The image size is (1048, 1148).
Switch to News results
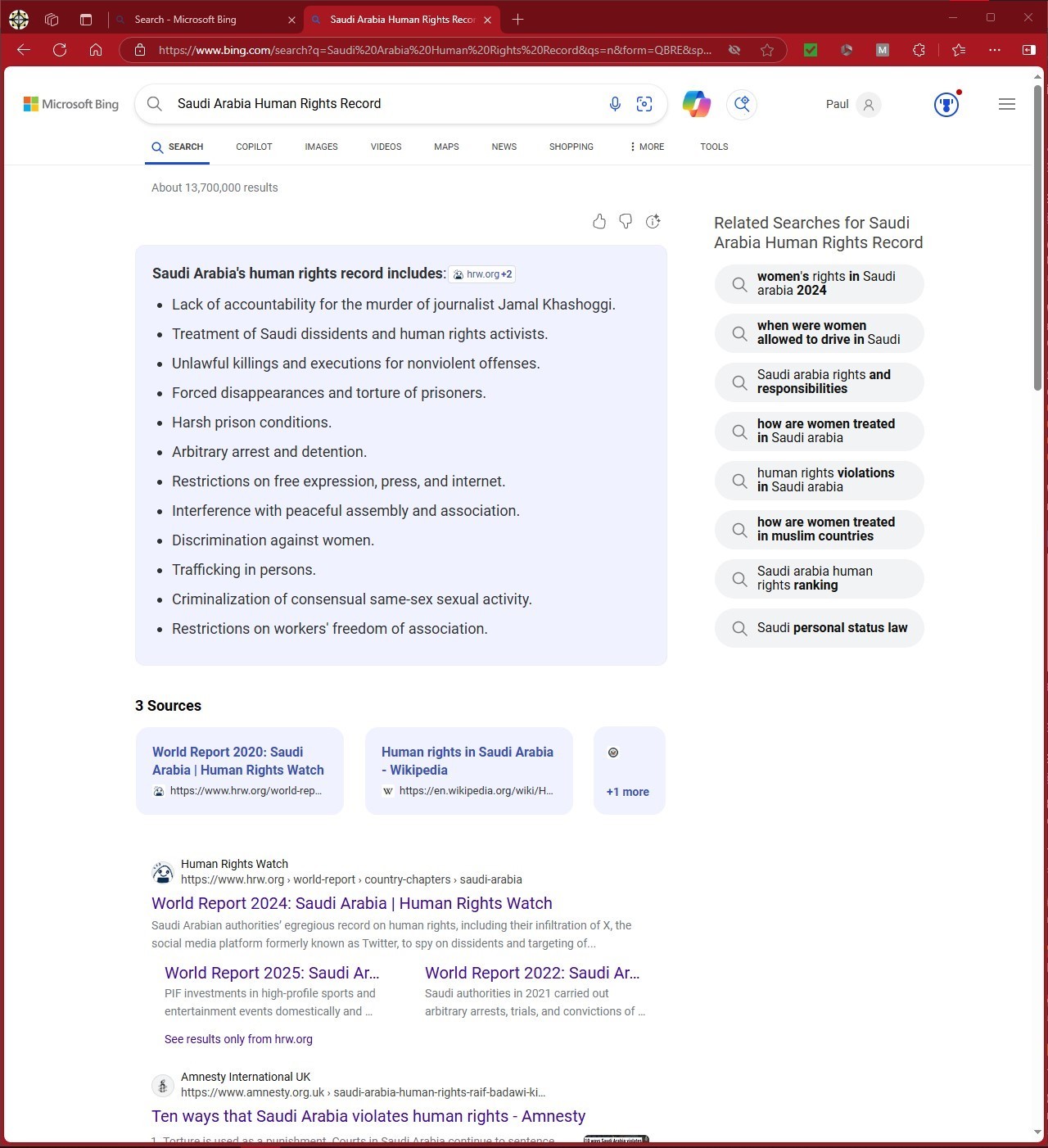(x=504, y=147)
